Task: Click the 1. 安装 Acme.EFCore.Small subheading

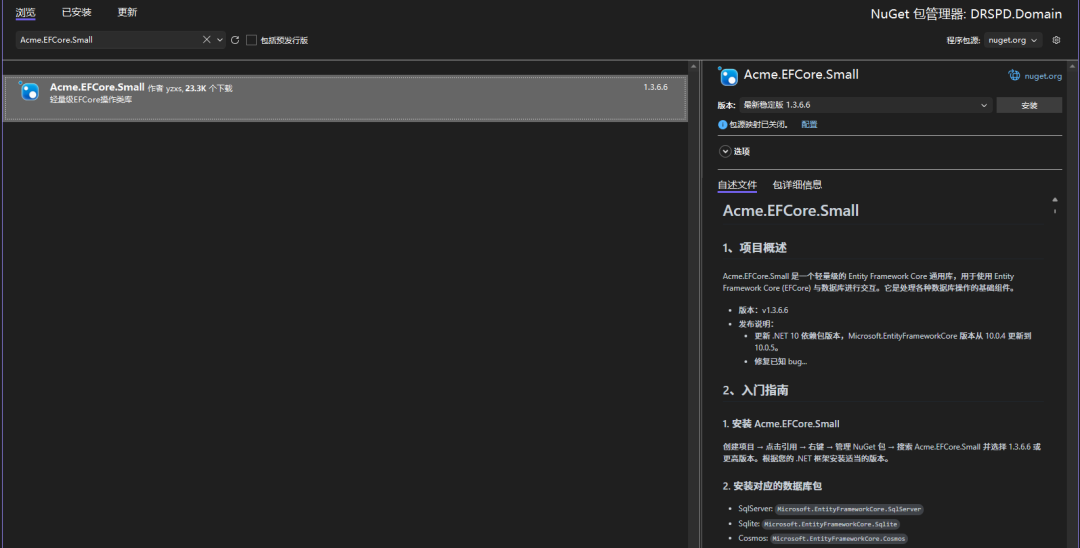Action: [x=781, y=424]
